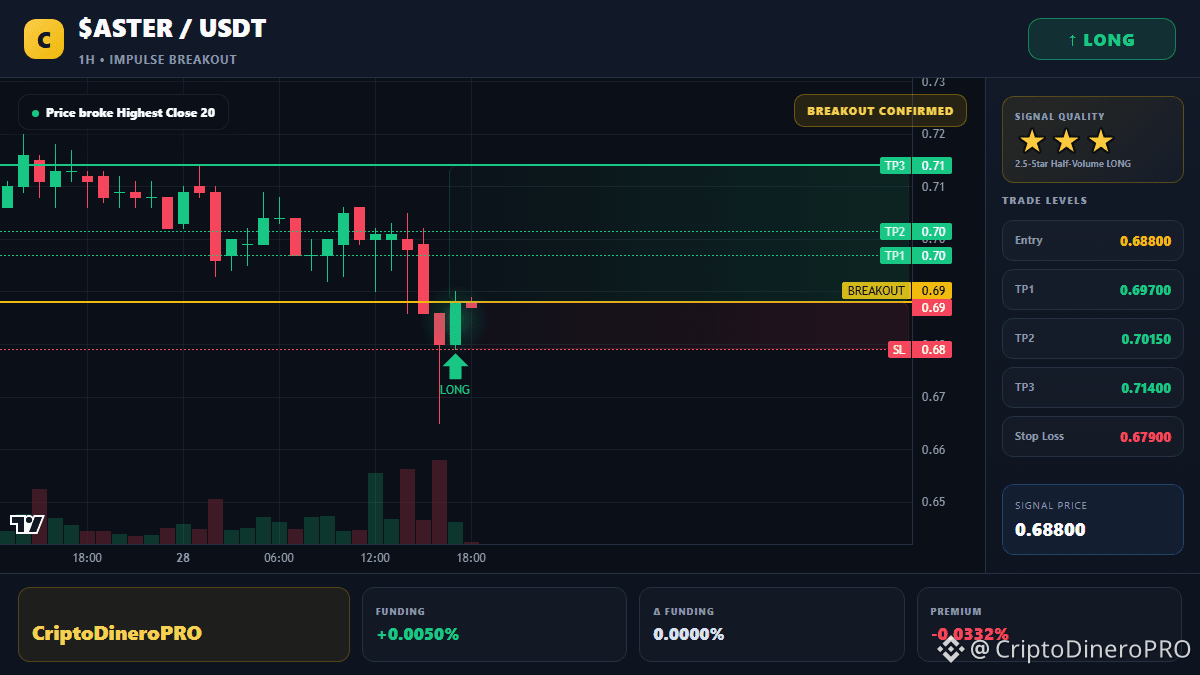Viewport: 1200px width, 675px height.
Task: Click the 1H • IMPULSE BREAKOUT subtitle
Action: coord(157,60)
